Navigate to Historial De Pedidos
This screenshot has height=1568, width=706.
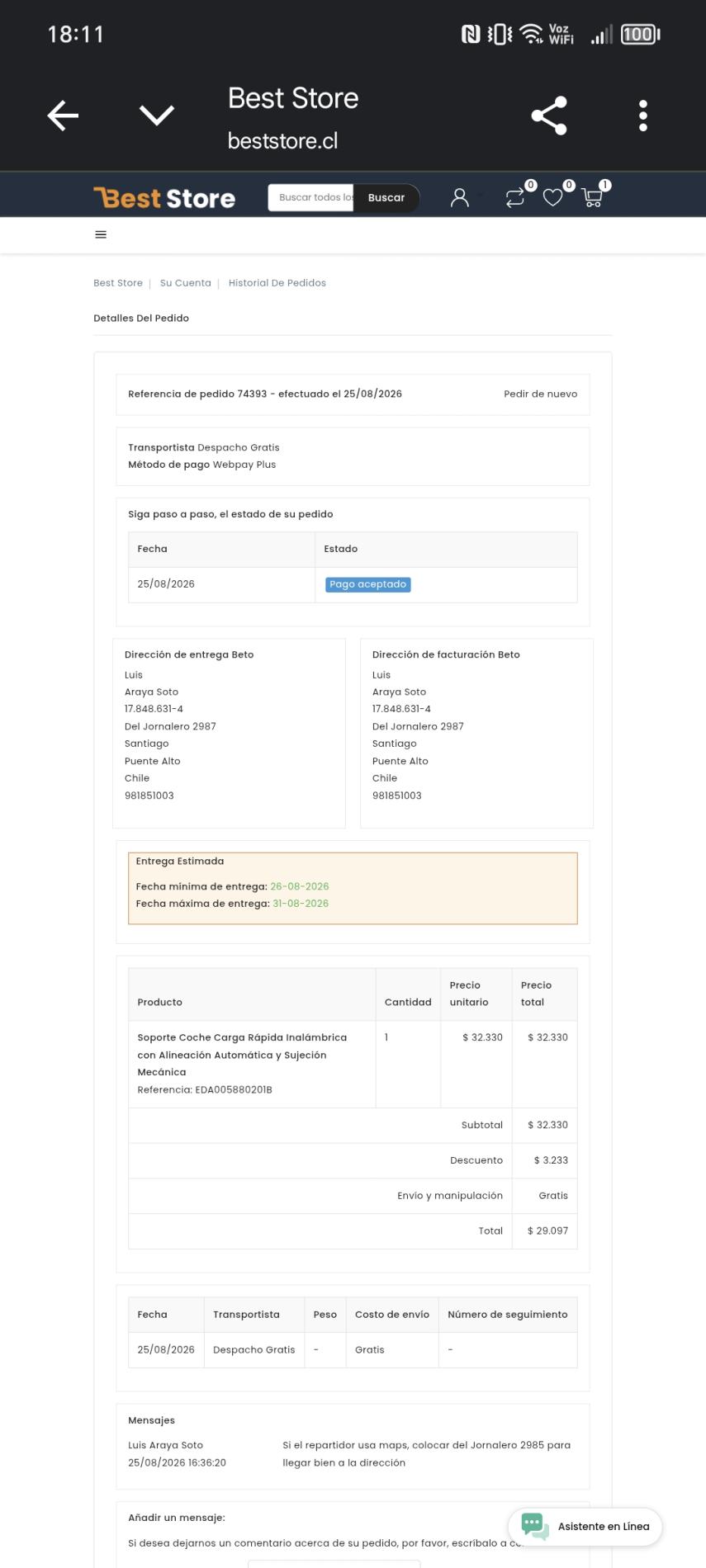277,283
